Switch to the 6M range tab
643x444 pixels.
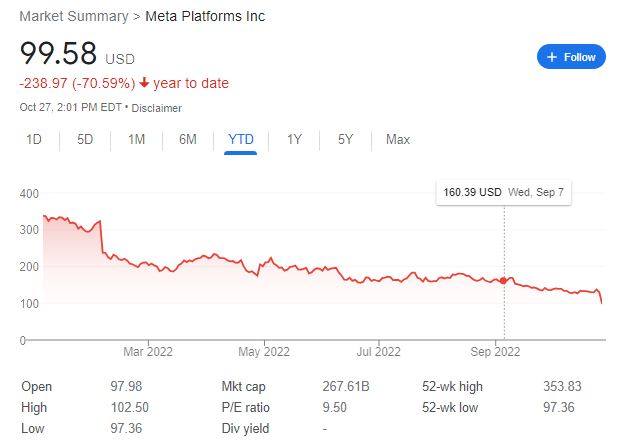pyautogui.click(x=188, y=140)
